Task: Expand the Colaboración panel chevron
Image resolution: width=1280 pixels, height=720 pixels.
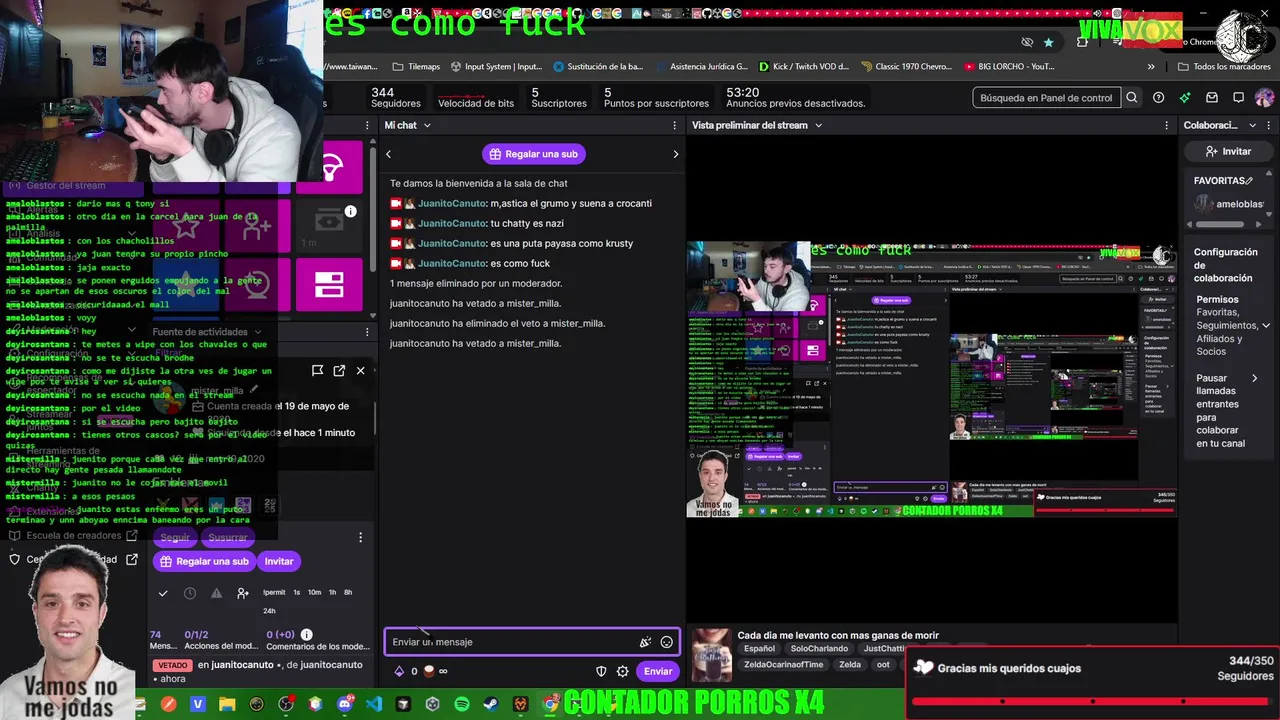Action: tap(1252, 125)
